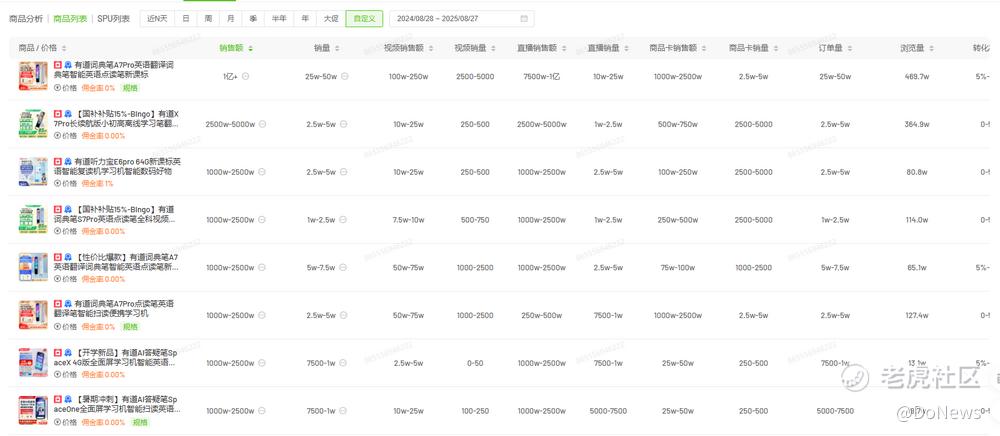The image size is (1000, 436).
Task: Click blue badge icon on 【性价比爆款】 row
Action: coord(68,257)
